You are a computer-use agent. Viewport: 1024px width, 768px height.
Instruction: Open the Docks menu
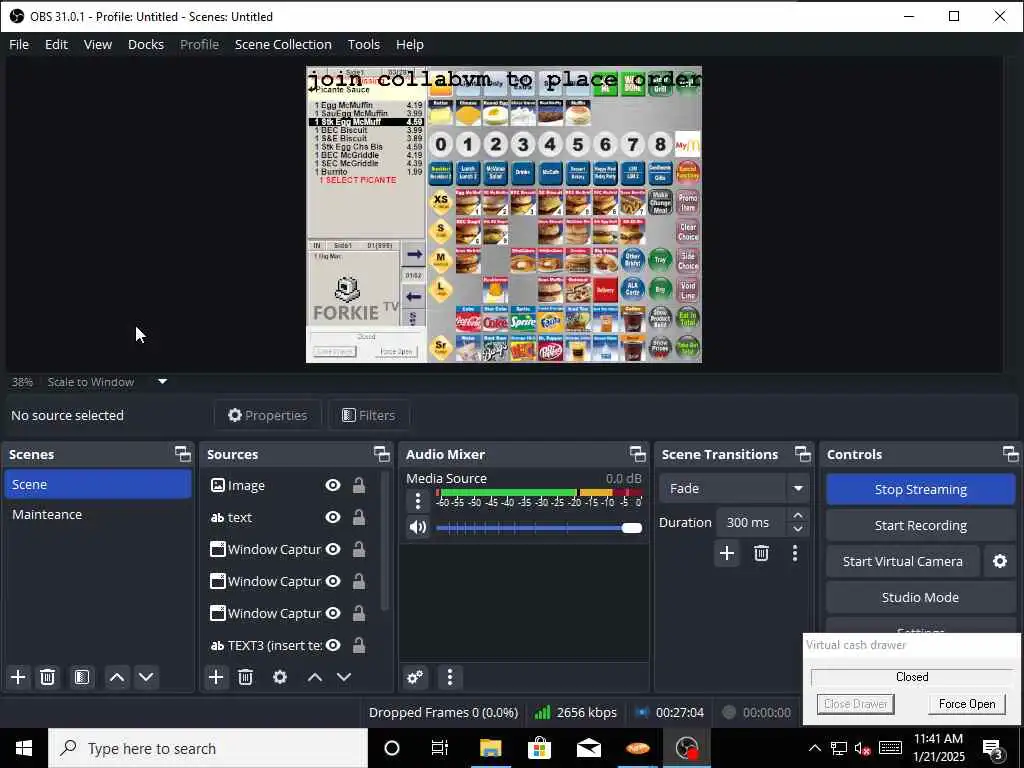tap(146, 44)
